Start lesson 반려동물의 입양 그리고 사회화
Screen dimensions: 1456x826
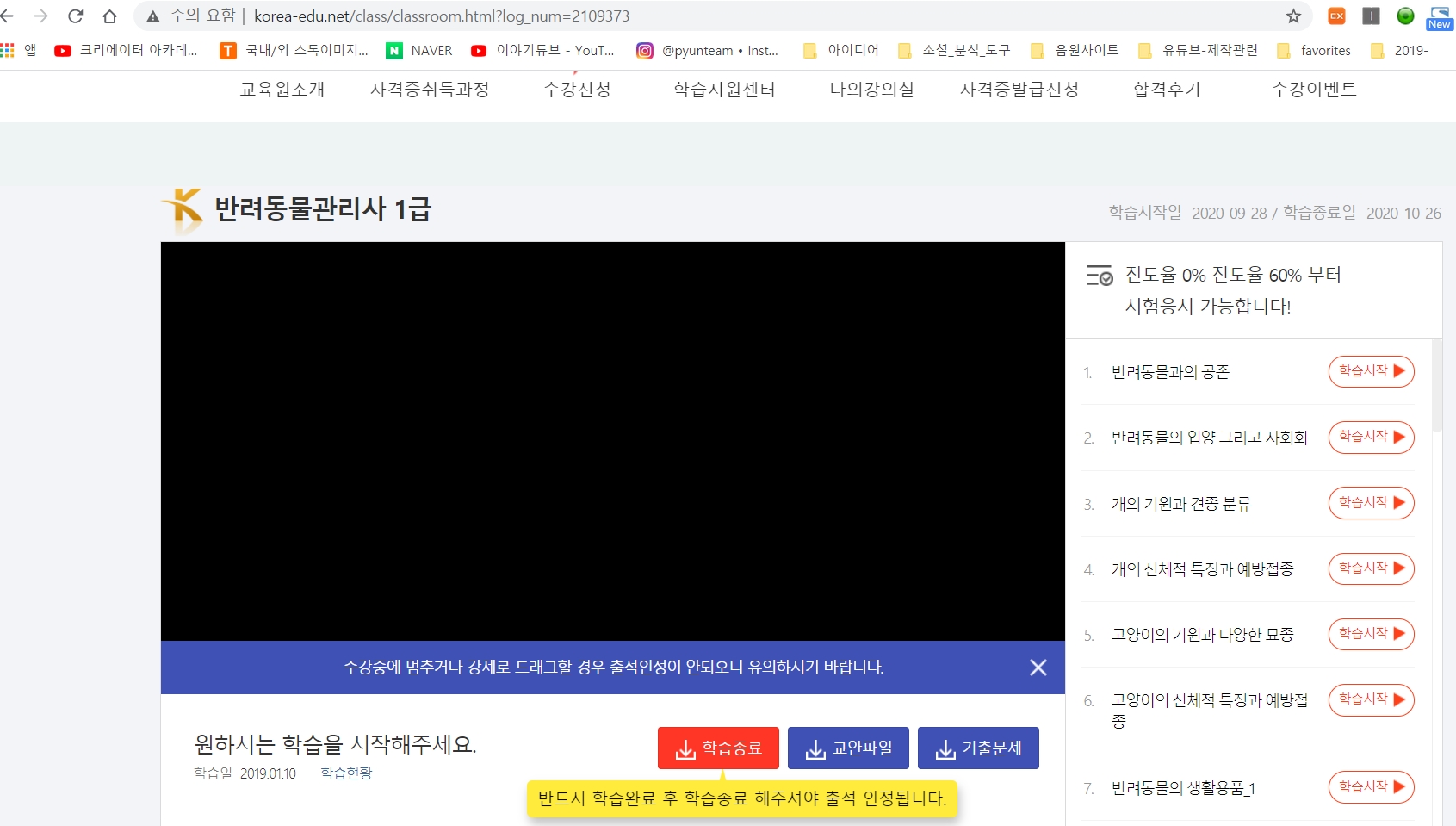coord(1372,437)
